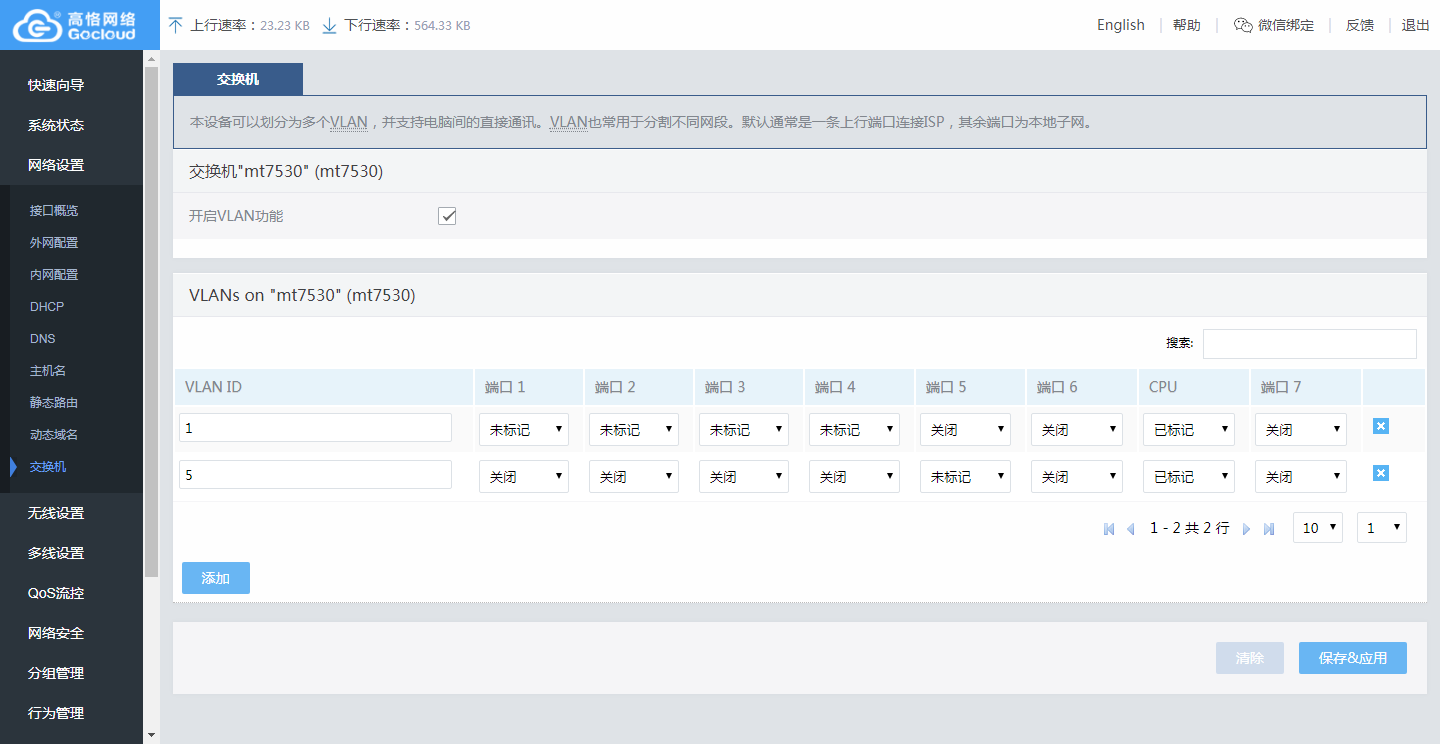The image size is (1440, 744).
Task: Delete the VLAN 1 row
Action: coord(1380,427)
